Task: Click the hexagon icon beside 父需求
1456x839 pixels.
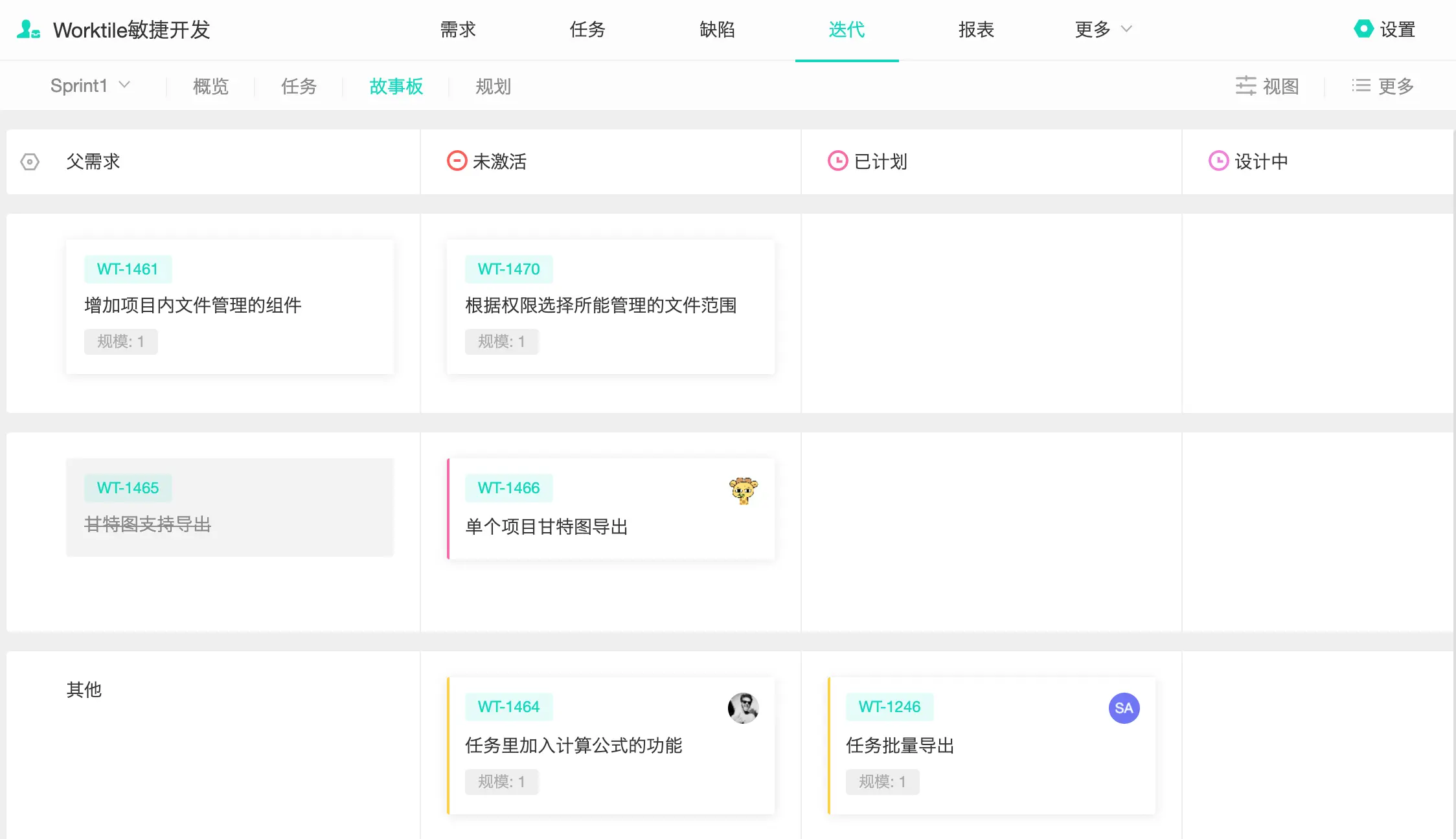Action: [x=30, y=162]
